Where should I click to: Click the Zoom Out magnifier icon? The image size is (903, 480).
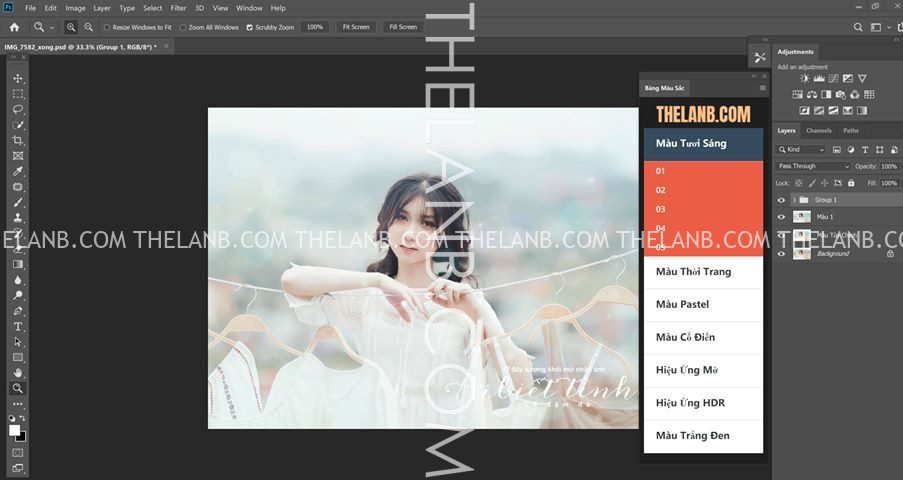pos(89,27)
